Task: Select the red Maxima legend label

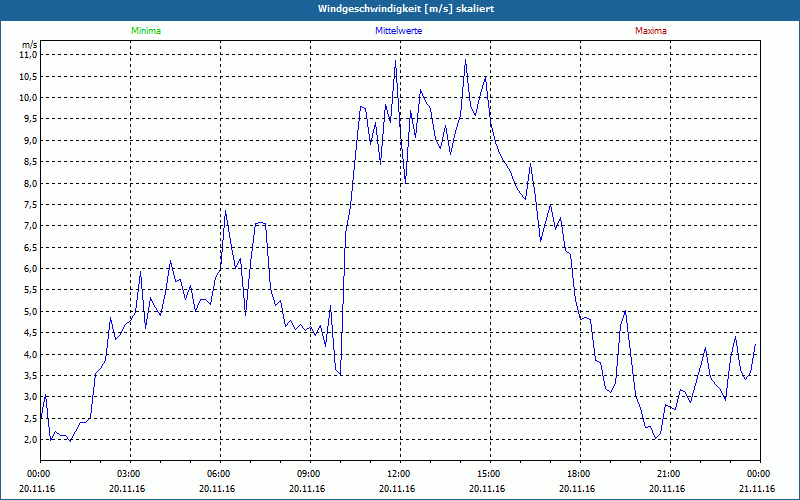Action: pos(651,31)
